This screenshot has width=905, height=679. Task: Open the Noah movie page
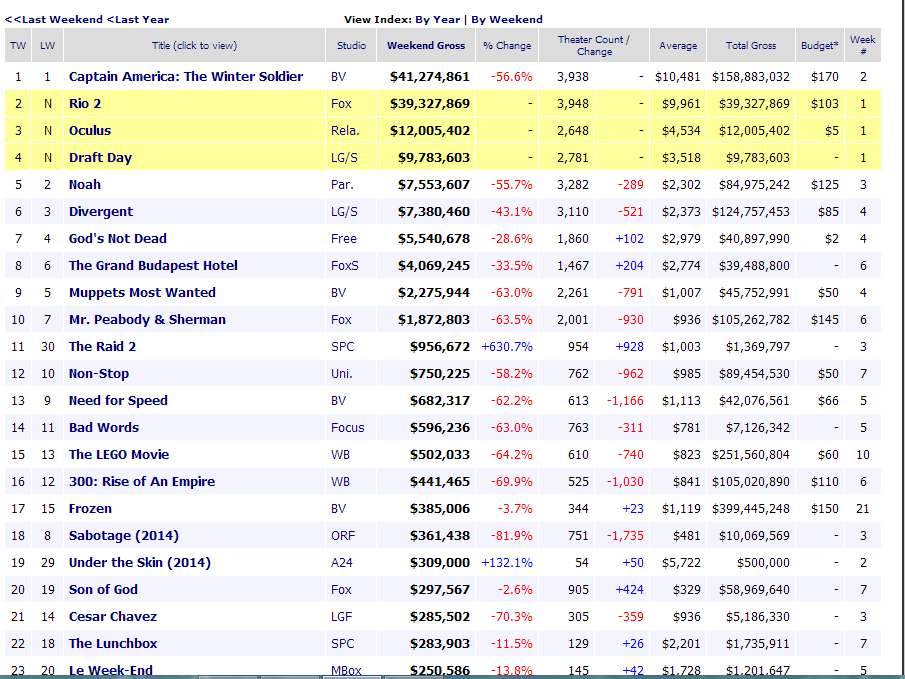tap(85, 185)
